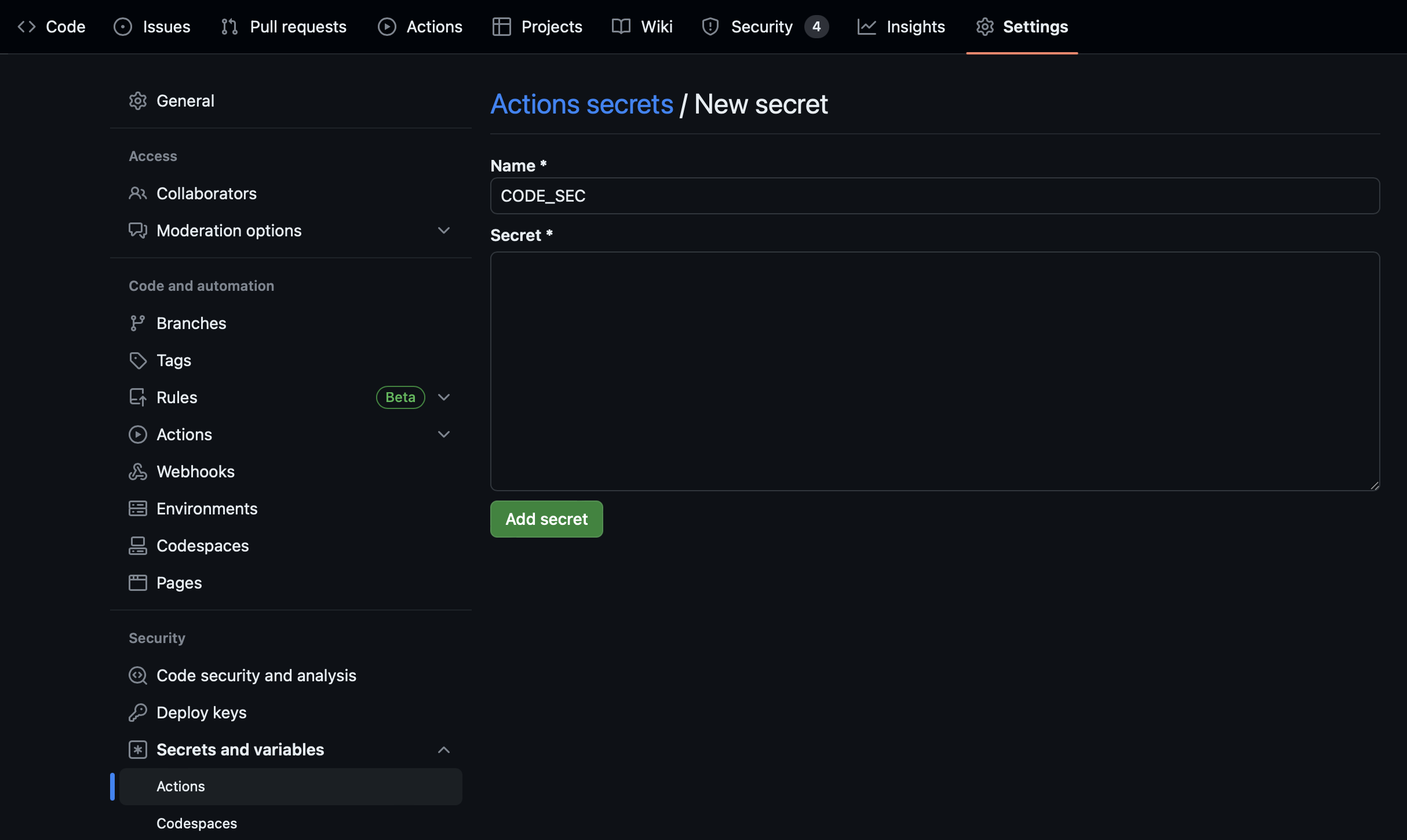Switch to the Insights tab
1407x840 pixels.
pos(901,27)
